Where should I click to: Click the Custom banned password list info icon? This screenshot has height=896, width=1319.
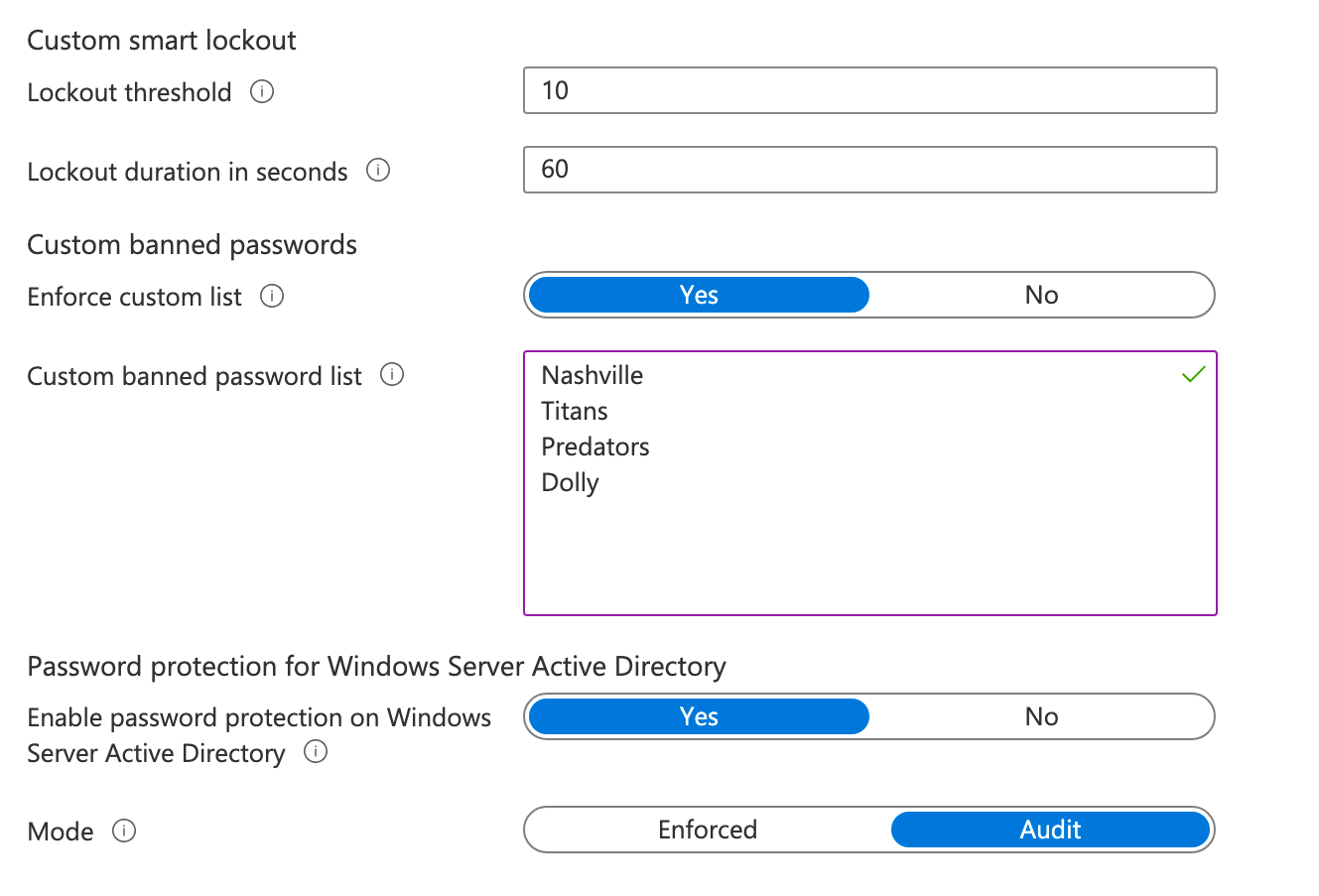pos(392,374)
